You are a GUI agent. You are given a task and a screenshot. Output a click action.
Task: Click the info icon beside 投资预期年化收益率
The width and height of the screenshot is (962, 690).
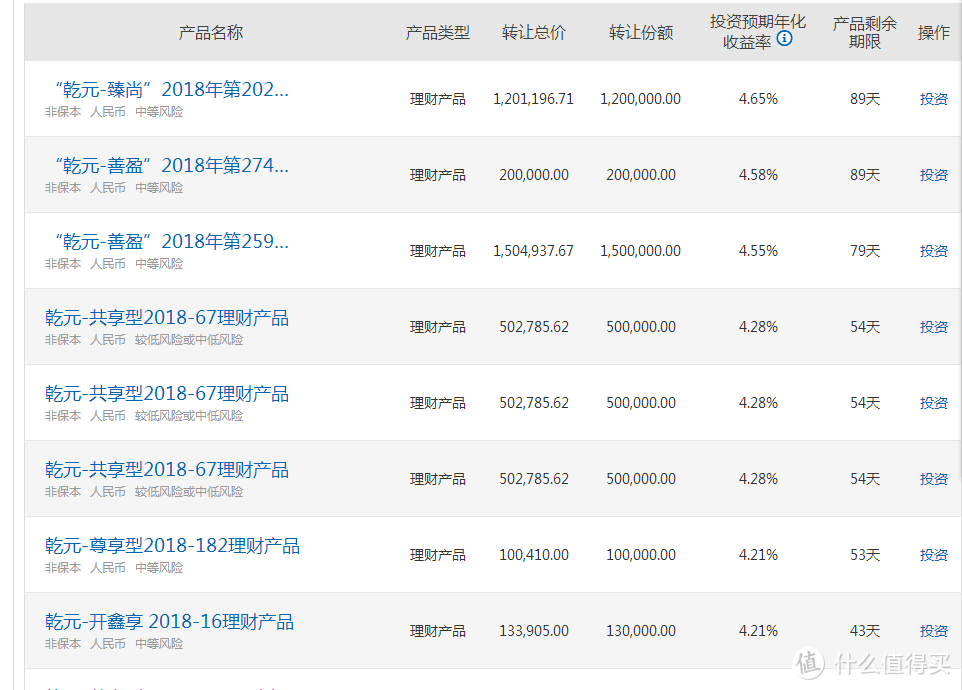click(x=784, y=39)
